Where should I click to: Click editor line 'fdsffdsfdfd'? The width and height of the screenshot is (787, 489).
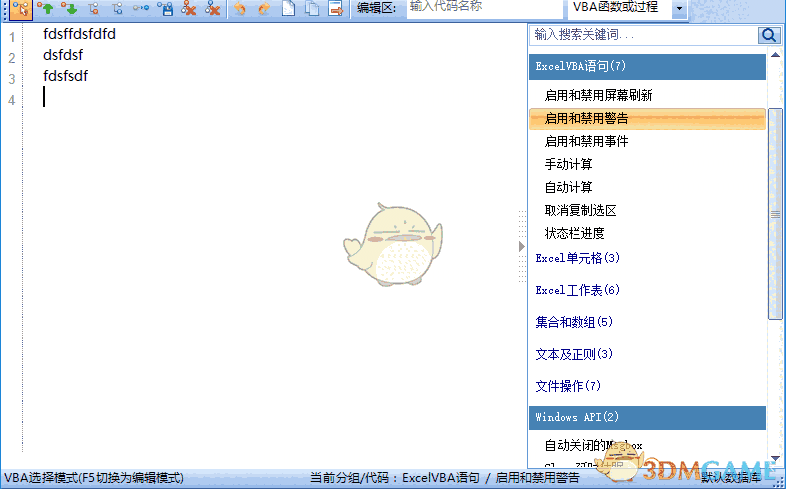click(x=79, y=34)
